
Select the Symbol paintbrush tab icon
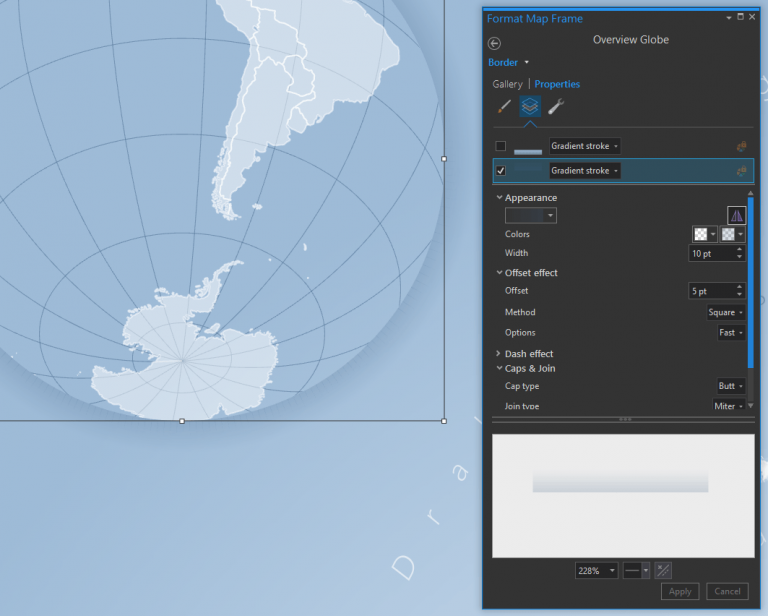click(x=504, y=106)
